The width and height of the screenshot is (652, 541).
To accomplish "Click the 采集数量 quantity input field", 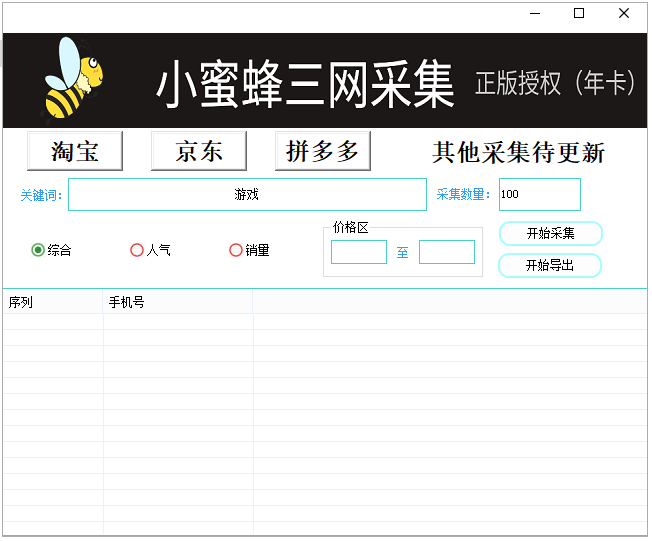I will [539, 195].
